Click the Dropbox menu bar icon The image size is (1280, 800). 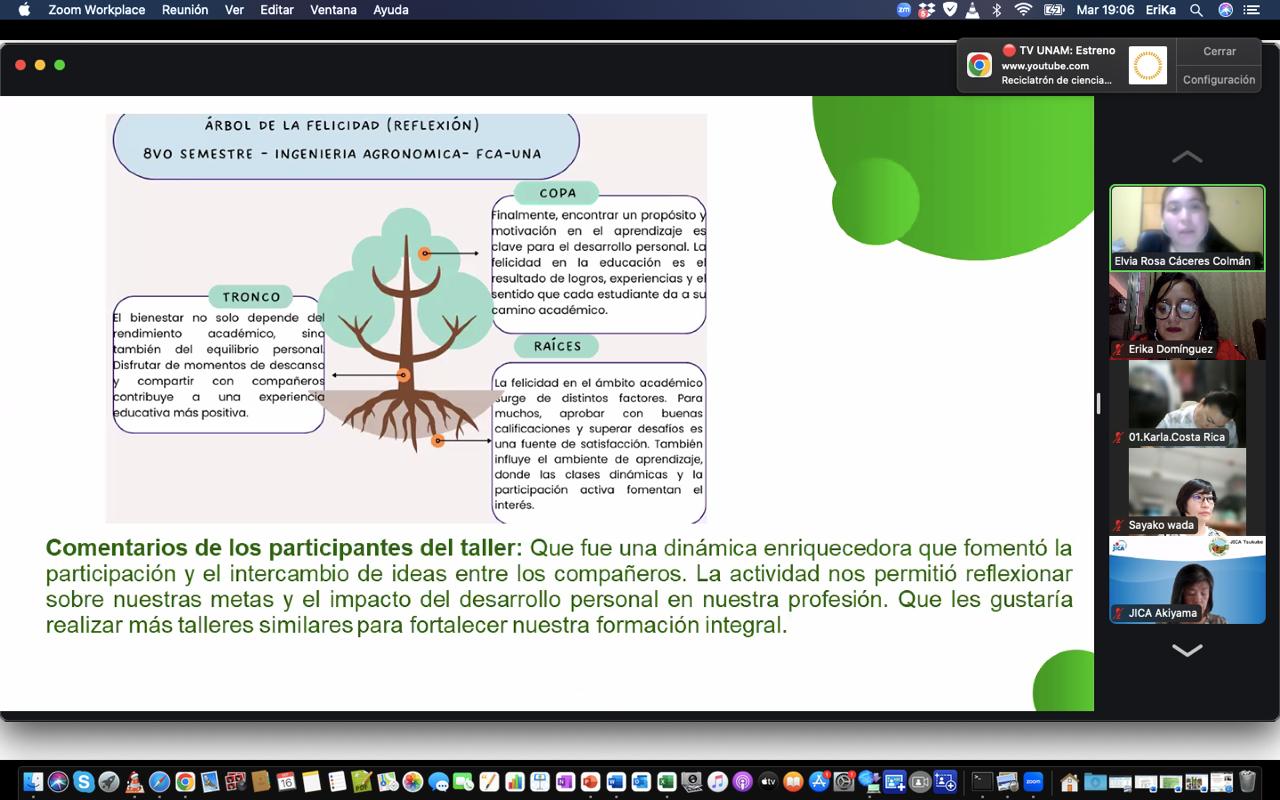click(927, 10)
